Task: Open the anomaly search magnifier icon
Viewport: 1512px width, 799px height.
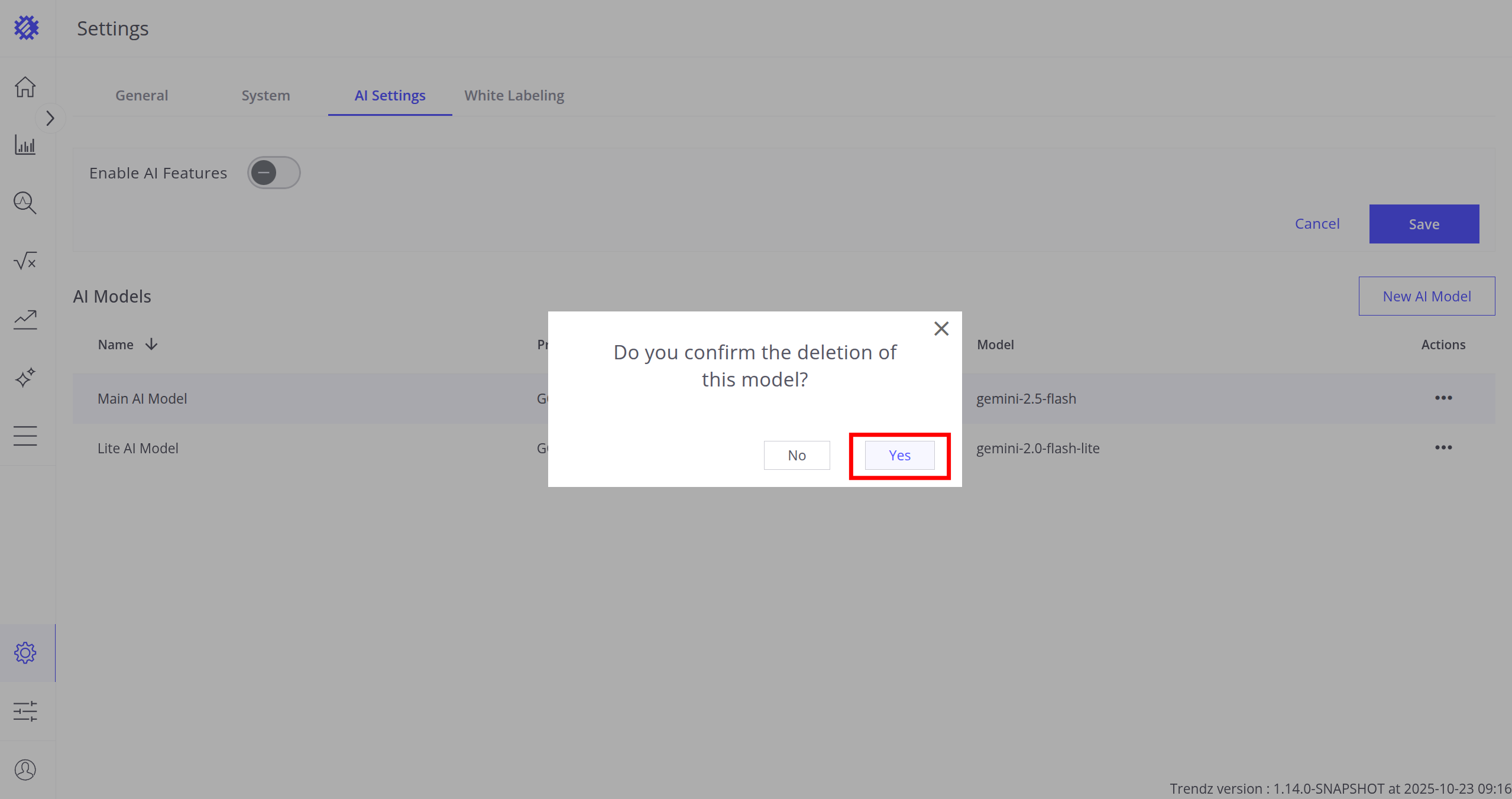Action: pyautogui.click(x=25, y=203)
